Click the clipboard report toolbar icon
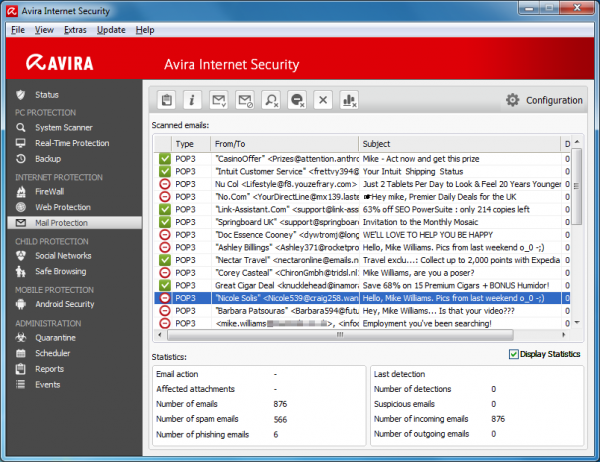 pyautogui.click(x=166, y=100)
